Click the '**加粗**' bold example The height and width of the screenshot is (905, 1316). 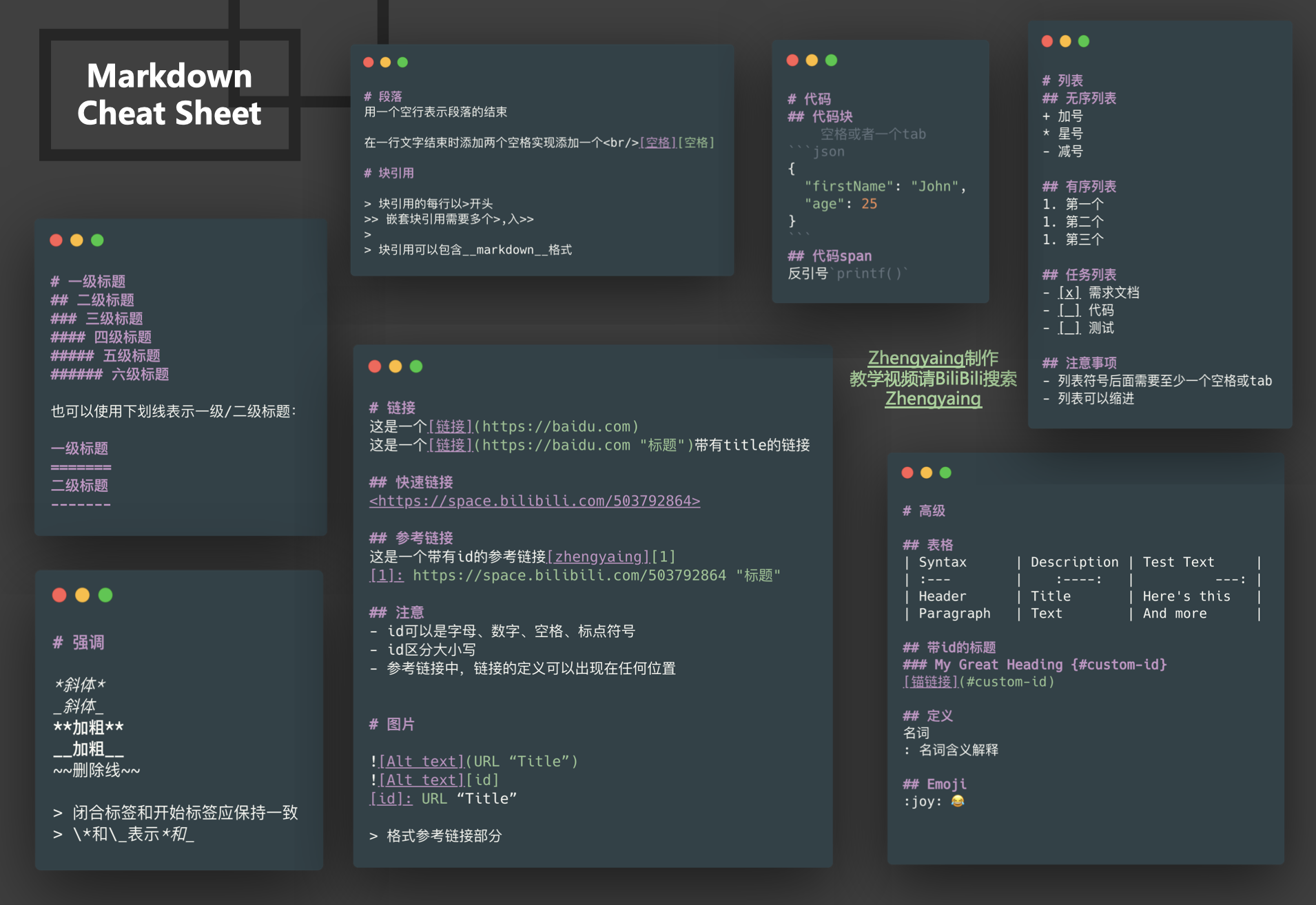click(x=89, y=728)
